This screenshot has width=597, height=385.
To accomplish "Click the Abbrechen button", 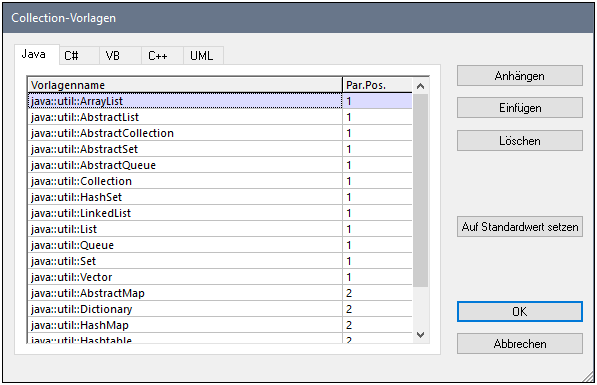I will [x=520, y=343].
